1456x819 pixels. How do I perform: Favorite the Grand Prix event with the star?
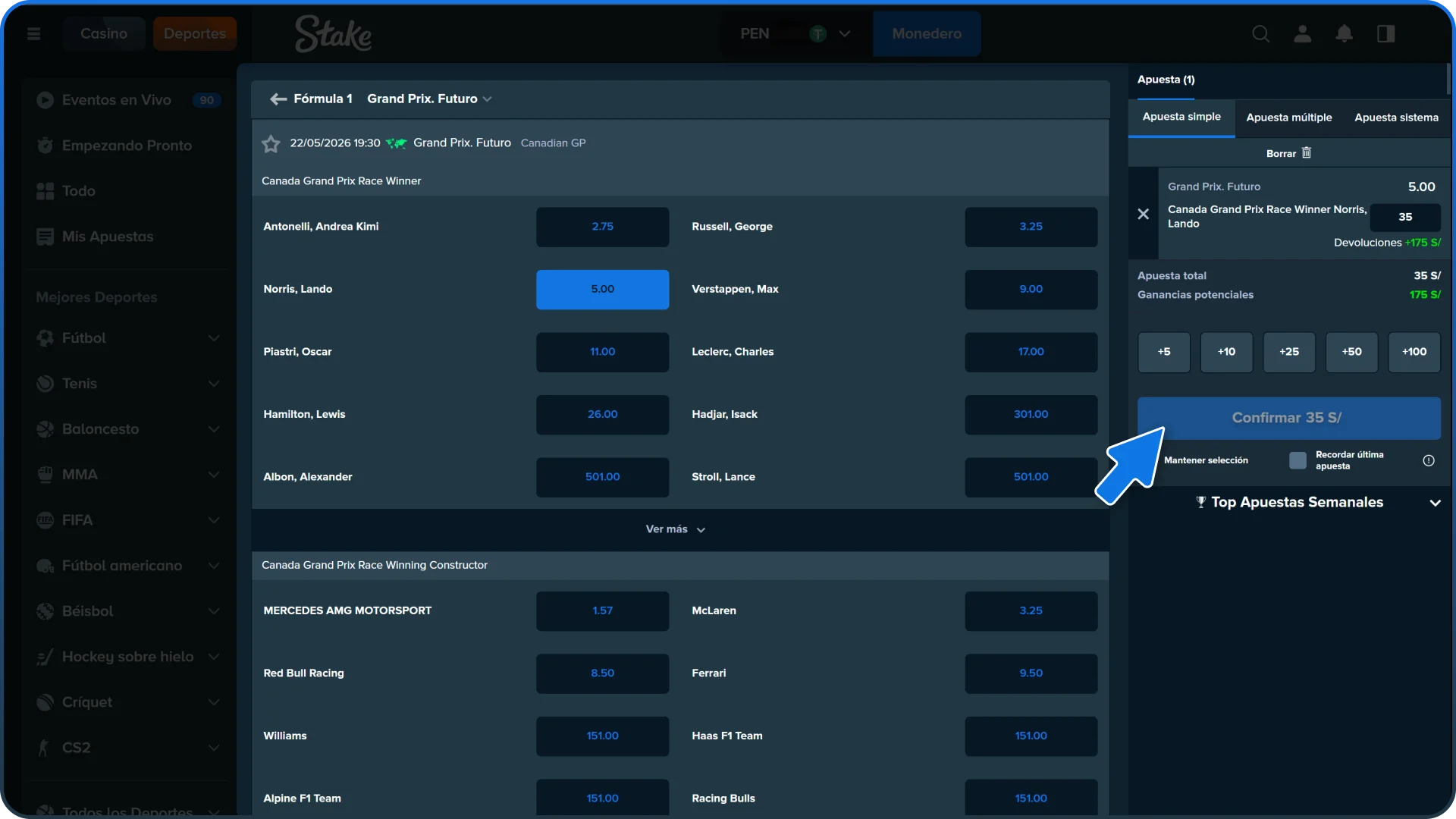[x=271, y=143]
